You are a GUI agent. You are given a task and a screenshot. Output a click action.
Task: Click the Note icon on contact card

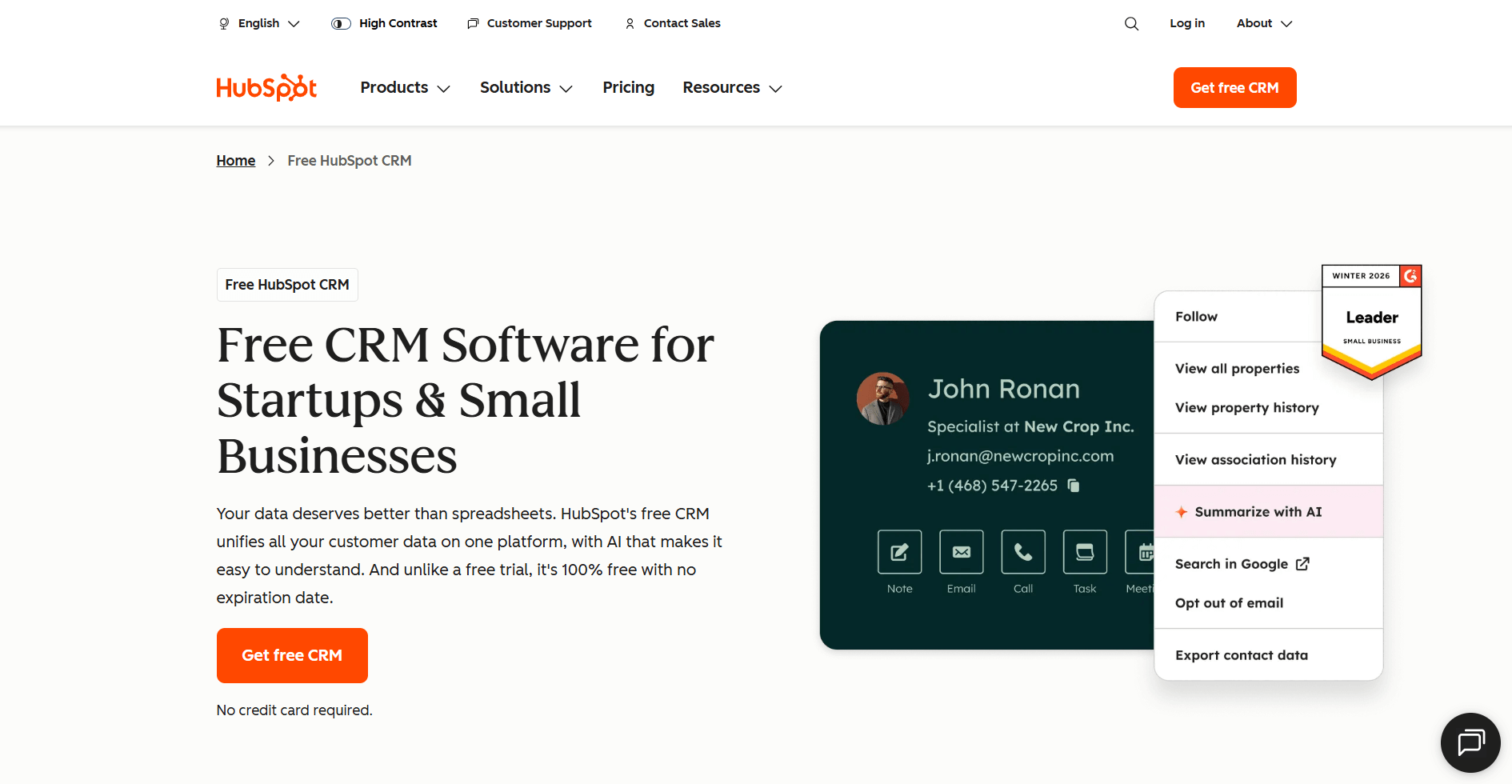(x=899, y=552)
